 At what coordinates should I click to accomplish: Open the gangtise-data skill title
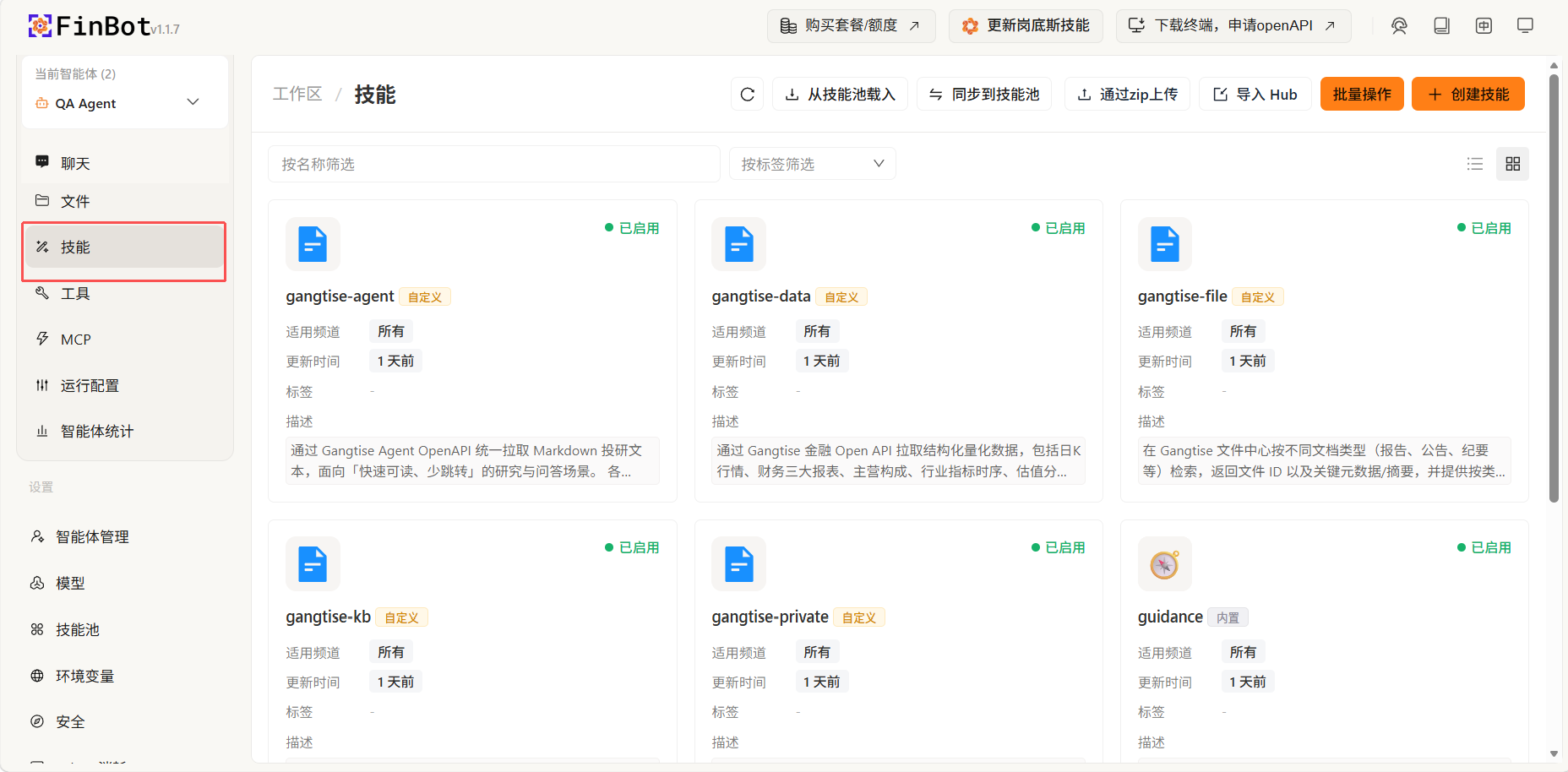click(x=761, y=296)
